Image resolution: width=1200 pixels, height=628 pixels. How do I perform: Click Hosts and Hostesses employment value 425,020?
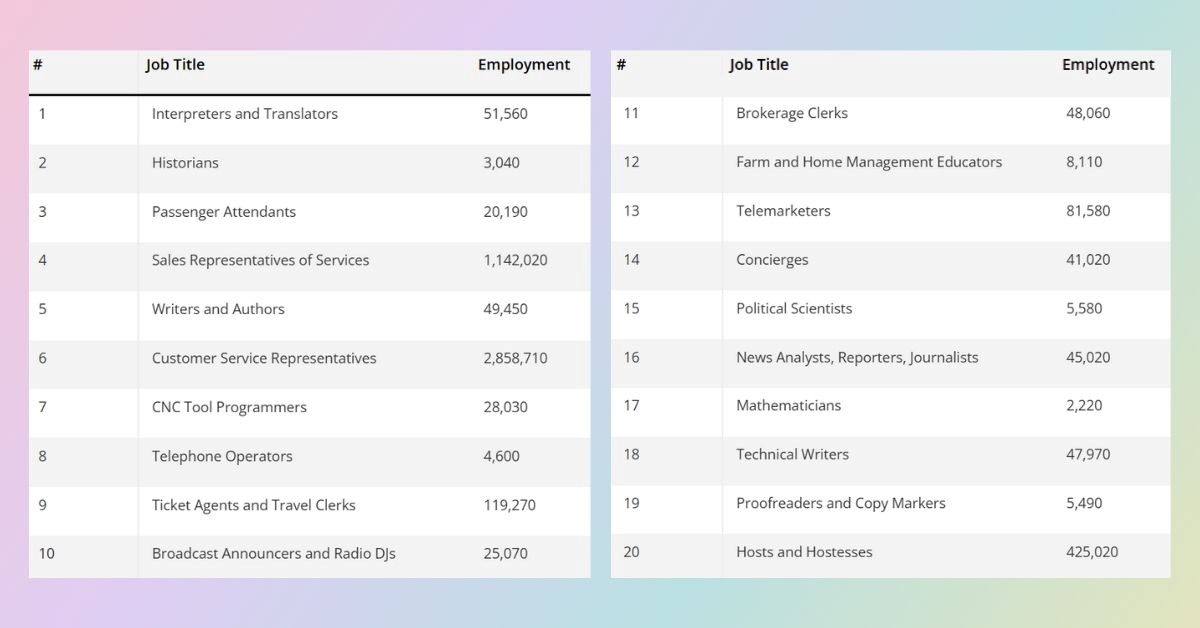pyautogui.click(x=1092, y=552)
